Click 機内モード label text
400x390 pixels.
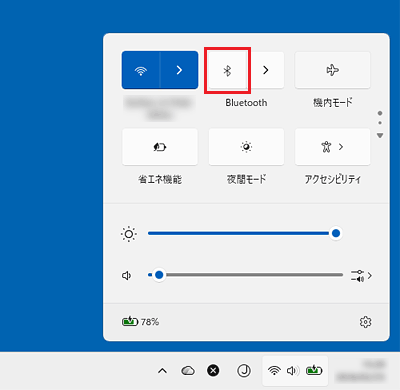pyautogui.click(x=333, y=102)
